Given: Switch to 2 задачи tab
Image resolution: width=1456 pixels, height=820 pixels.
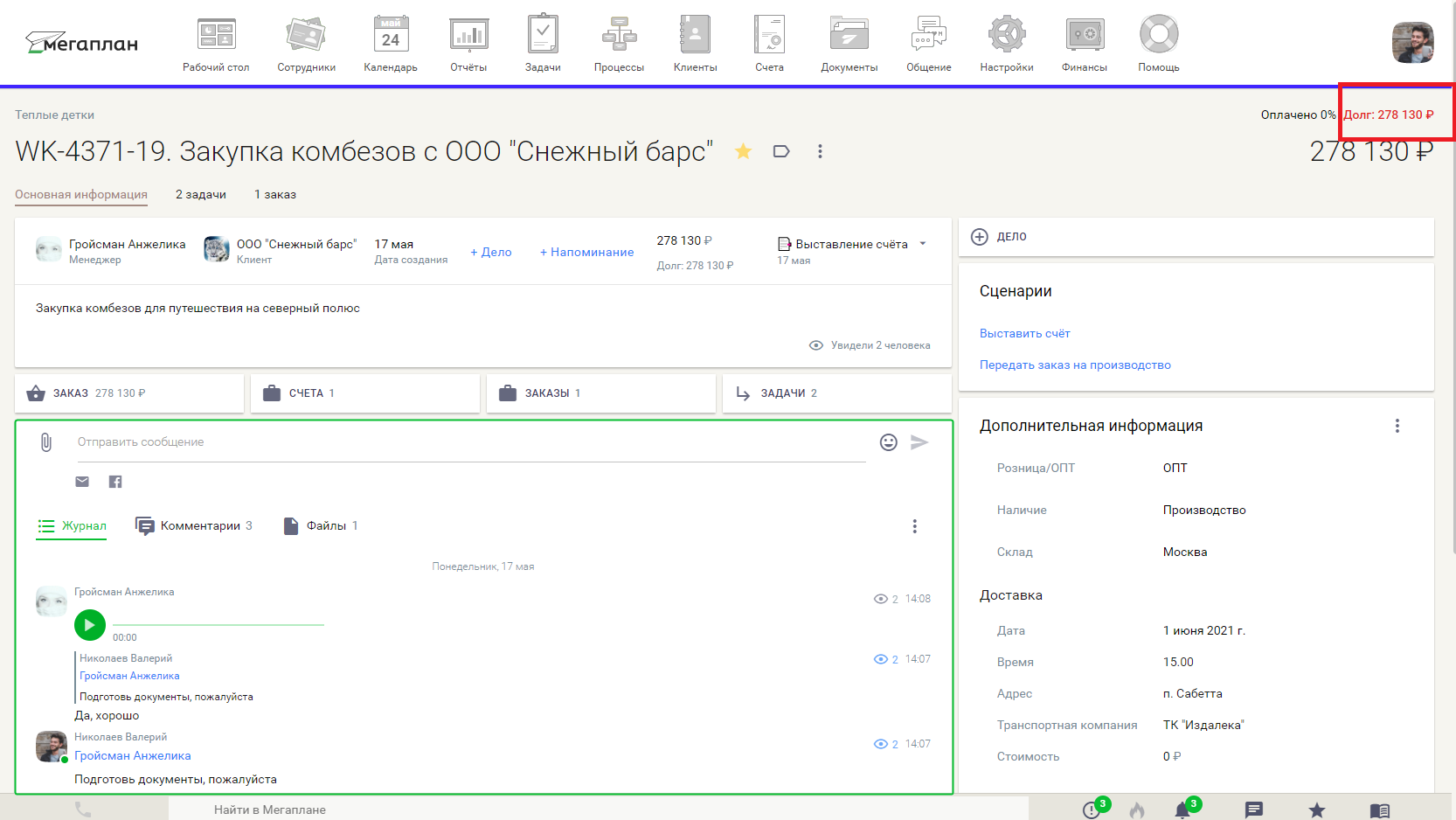Looking at the screenshot, I should click(x=201, y=195).
